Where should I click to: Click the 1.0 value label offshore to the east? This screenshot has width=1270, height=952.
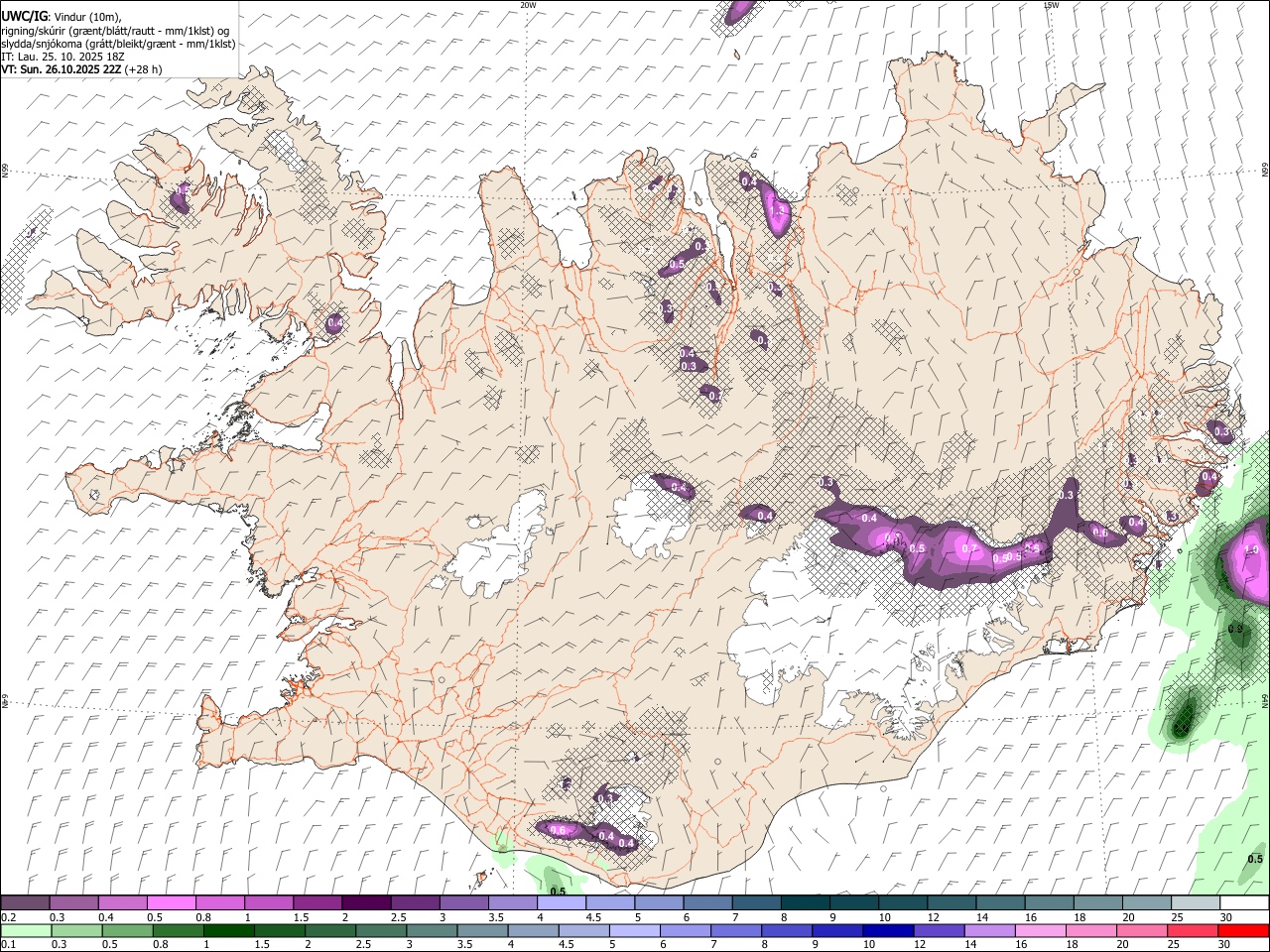click(1251, 549)
